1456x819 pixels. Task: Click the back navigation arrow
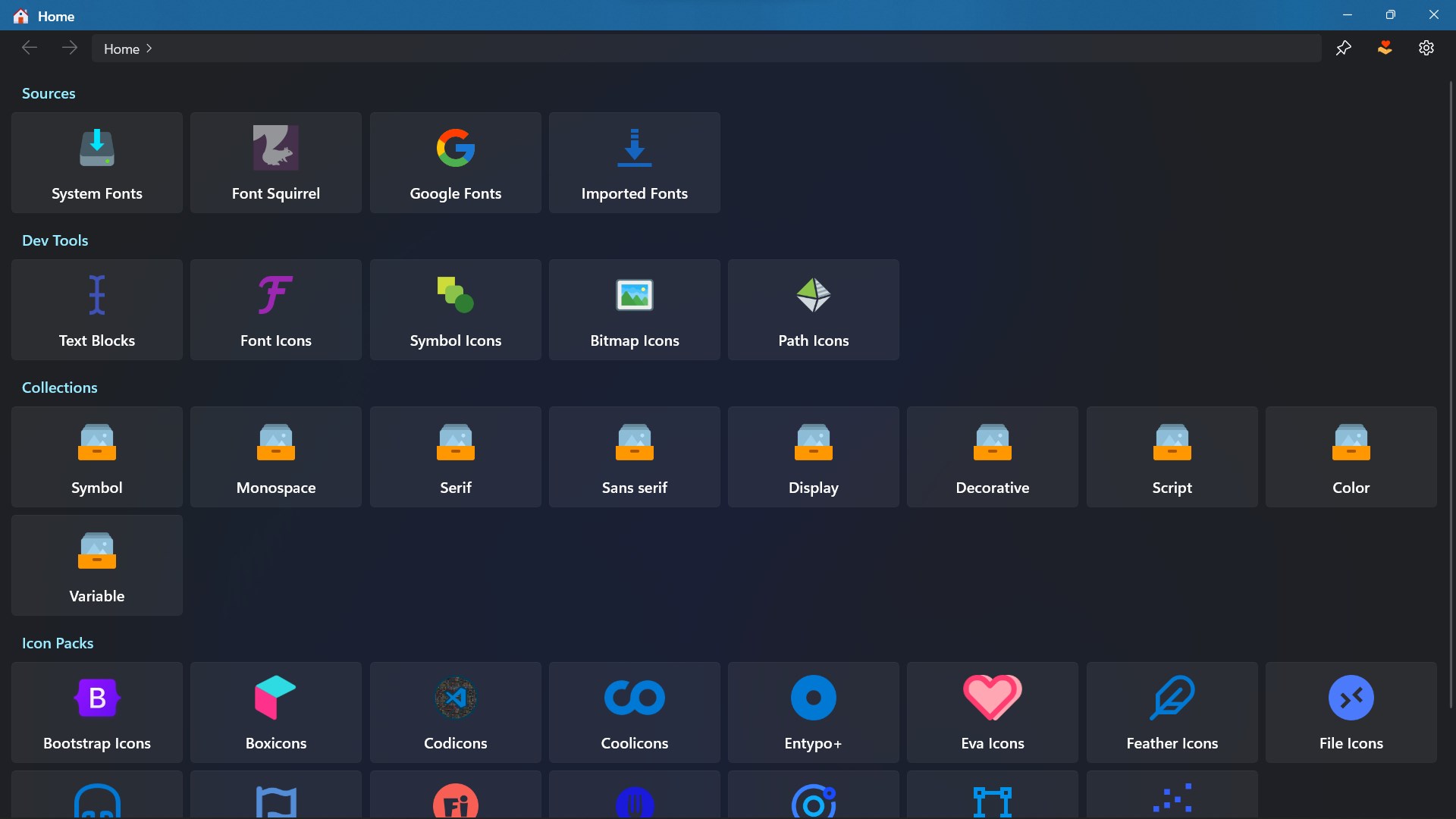point(30,48)
